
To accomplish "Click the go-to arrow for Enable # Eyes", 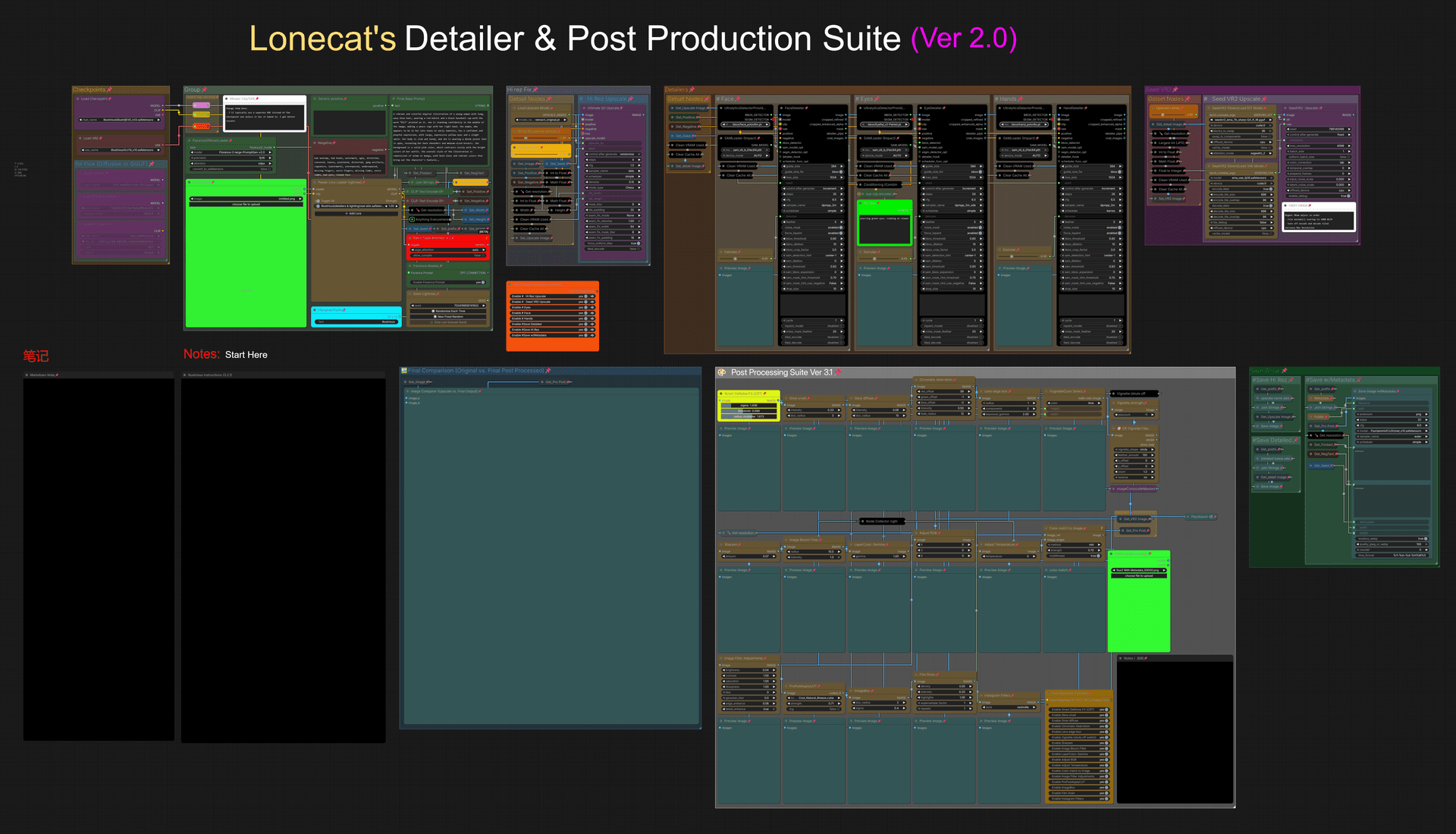I will tap(592, 308).
